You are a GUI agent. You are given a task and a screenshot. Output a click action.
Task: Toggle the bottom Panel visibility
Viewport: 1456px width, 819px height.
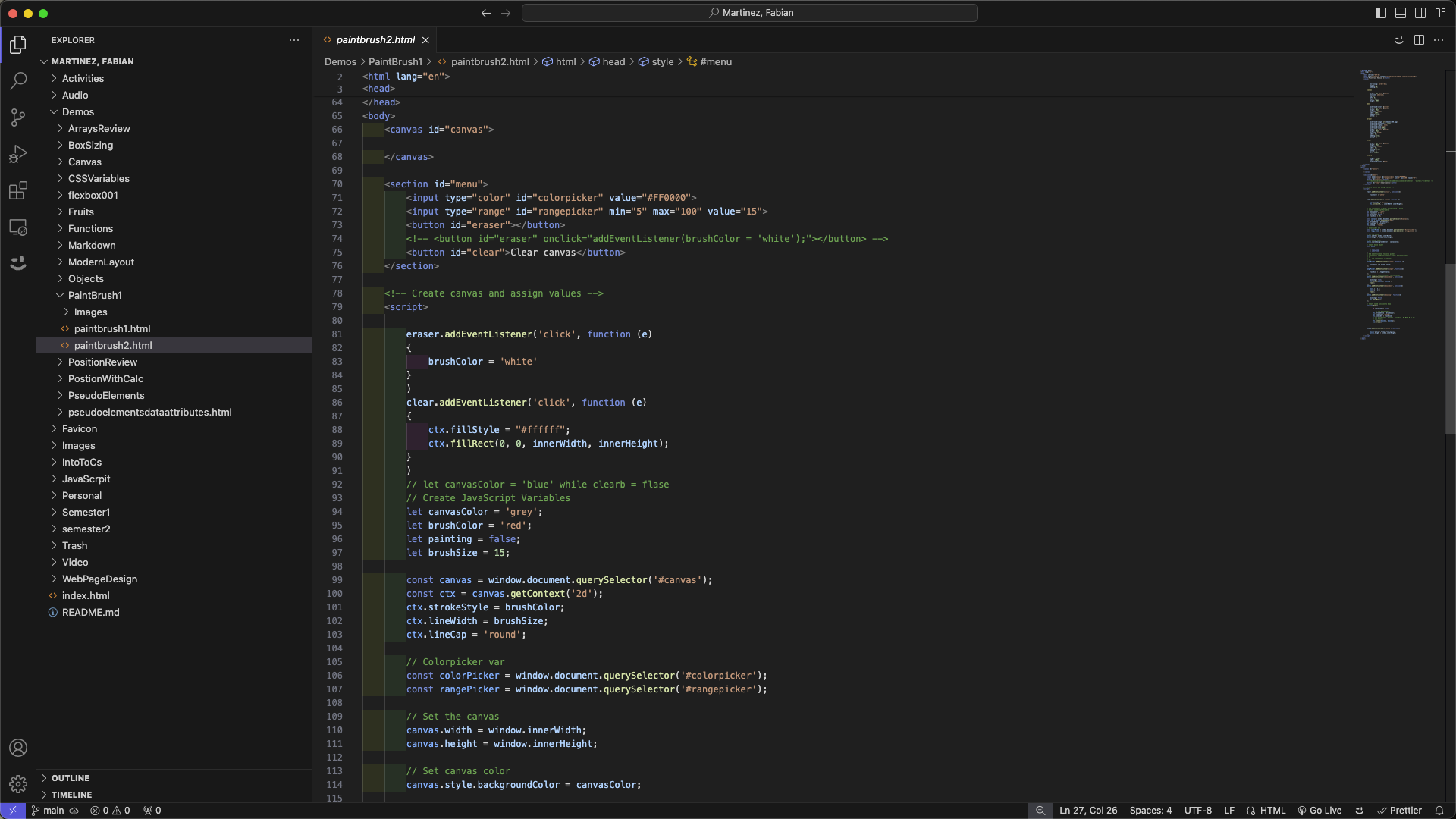click(x=1401, y=13)
